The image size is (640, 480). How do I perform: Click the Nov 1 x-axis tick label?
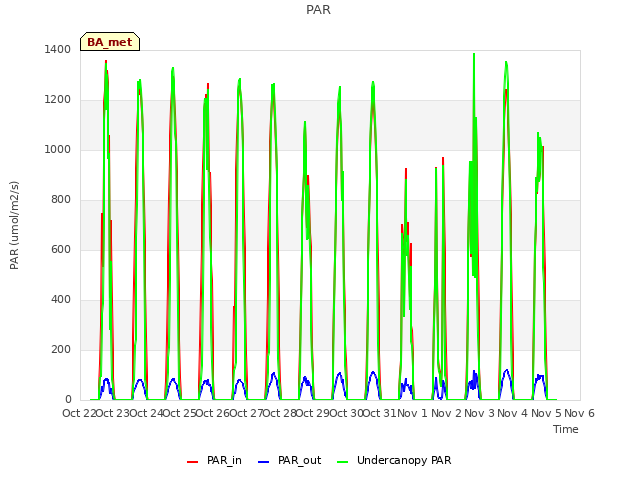point(412,413)
